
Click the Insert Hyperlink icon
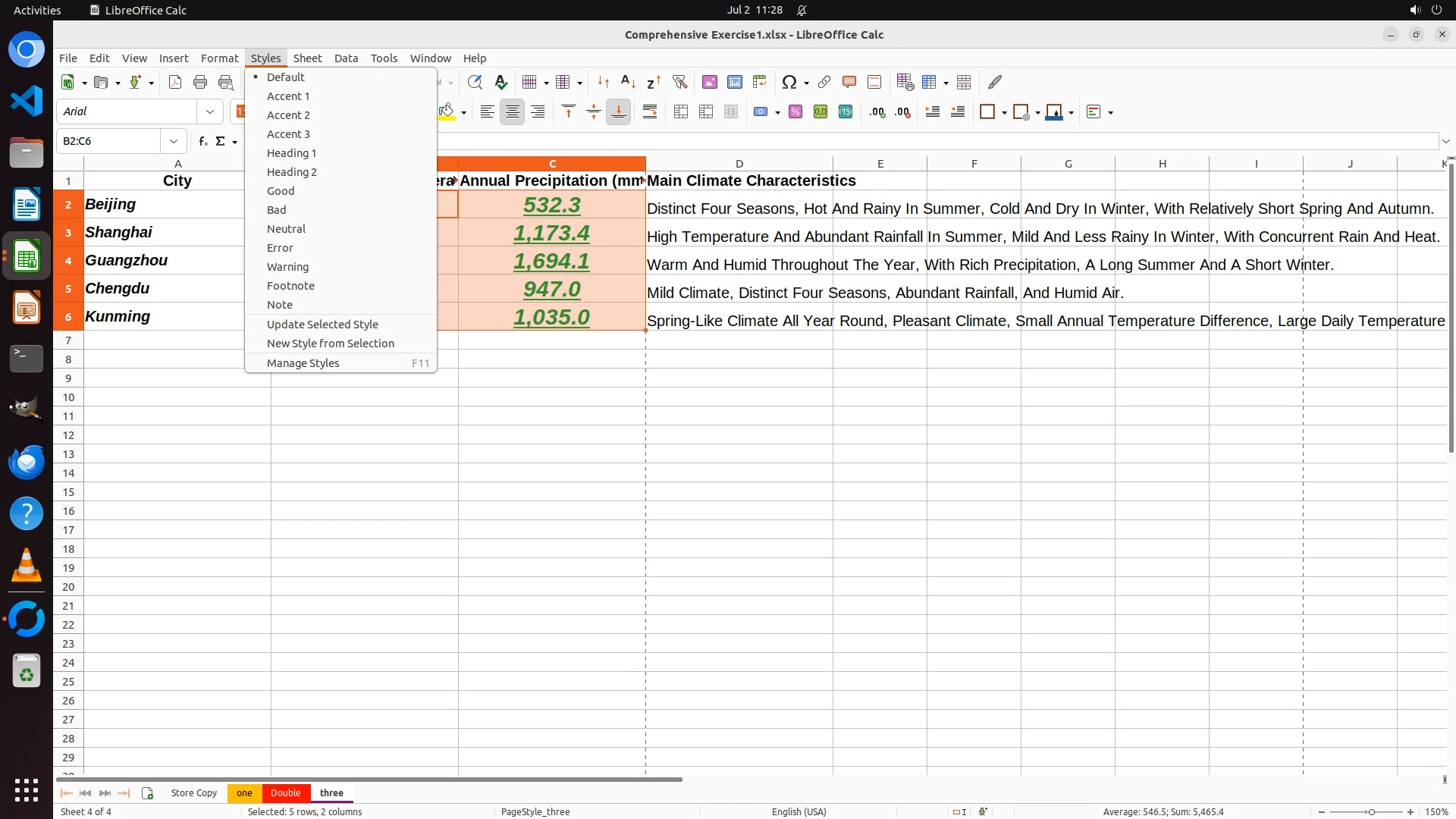824,82
